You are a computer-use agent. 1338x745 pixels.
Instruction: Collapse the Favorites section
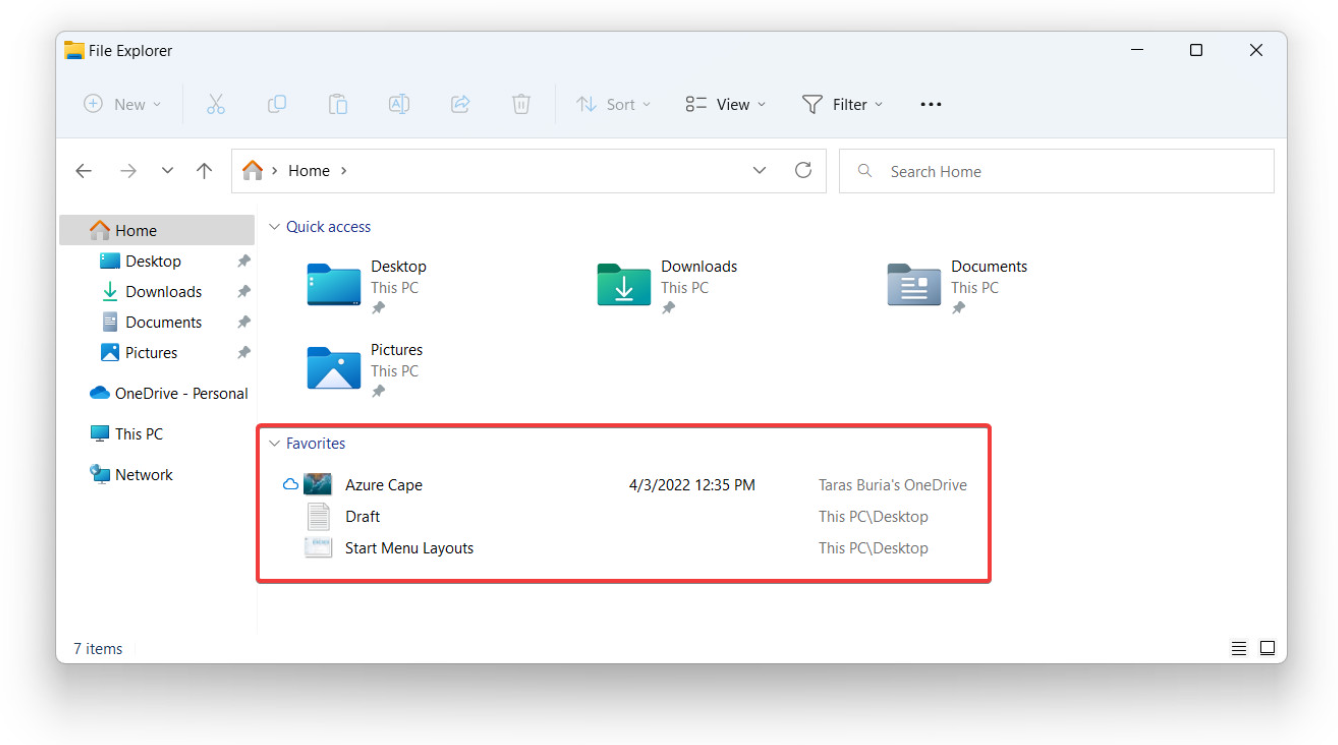coord(274,443)
